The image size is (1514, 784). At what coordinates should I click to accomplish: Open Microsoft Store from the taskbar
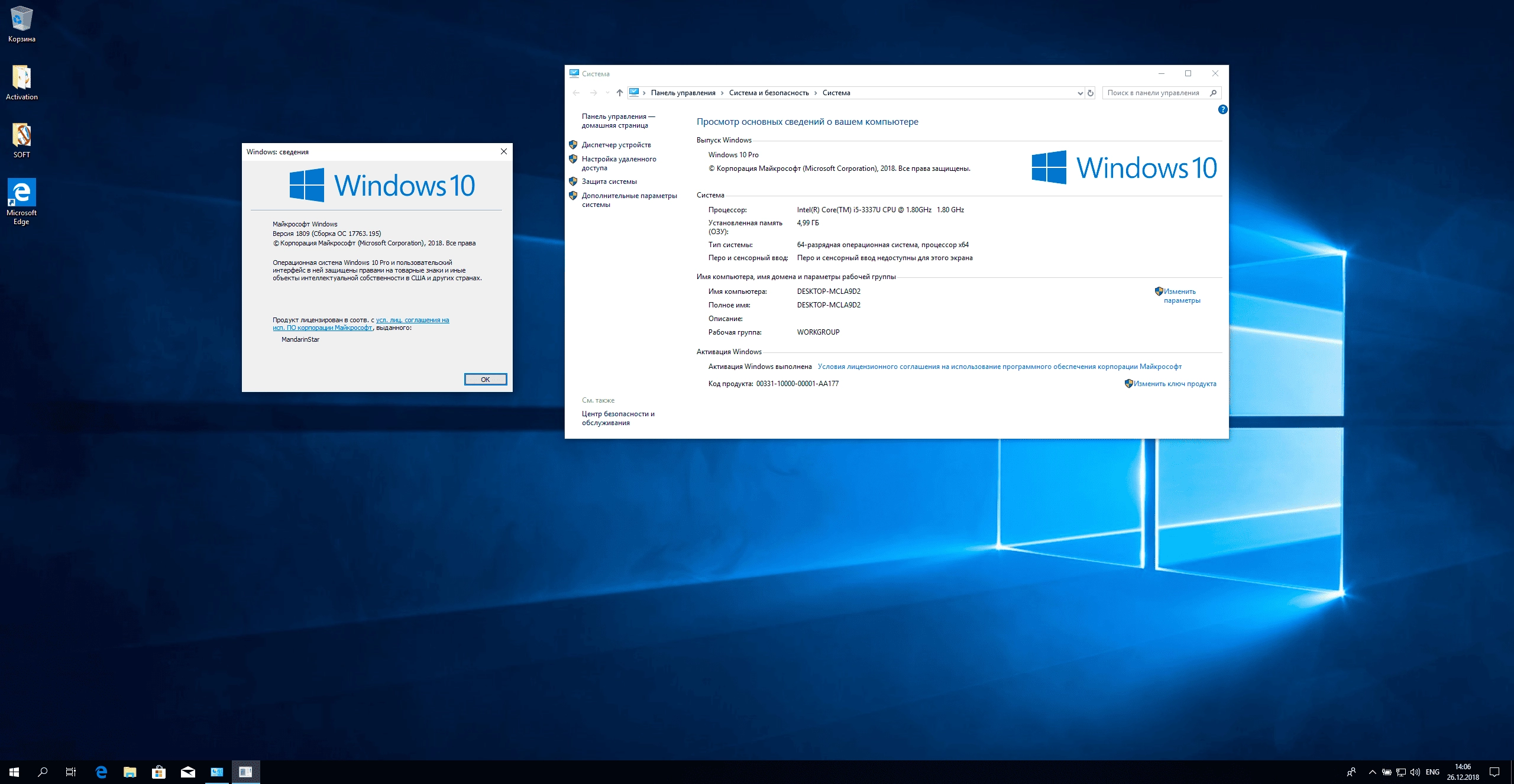(158, 772)
